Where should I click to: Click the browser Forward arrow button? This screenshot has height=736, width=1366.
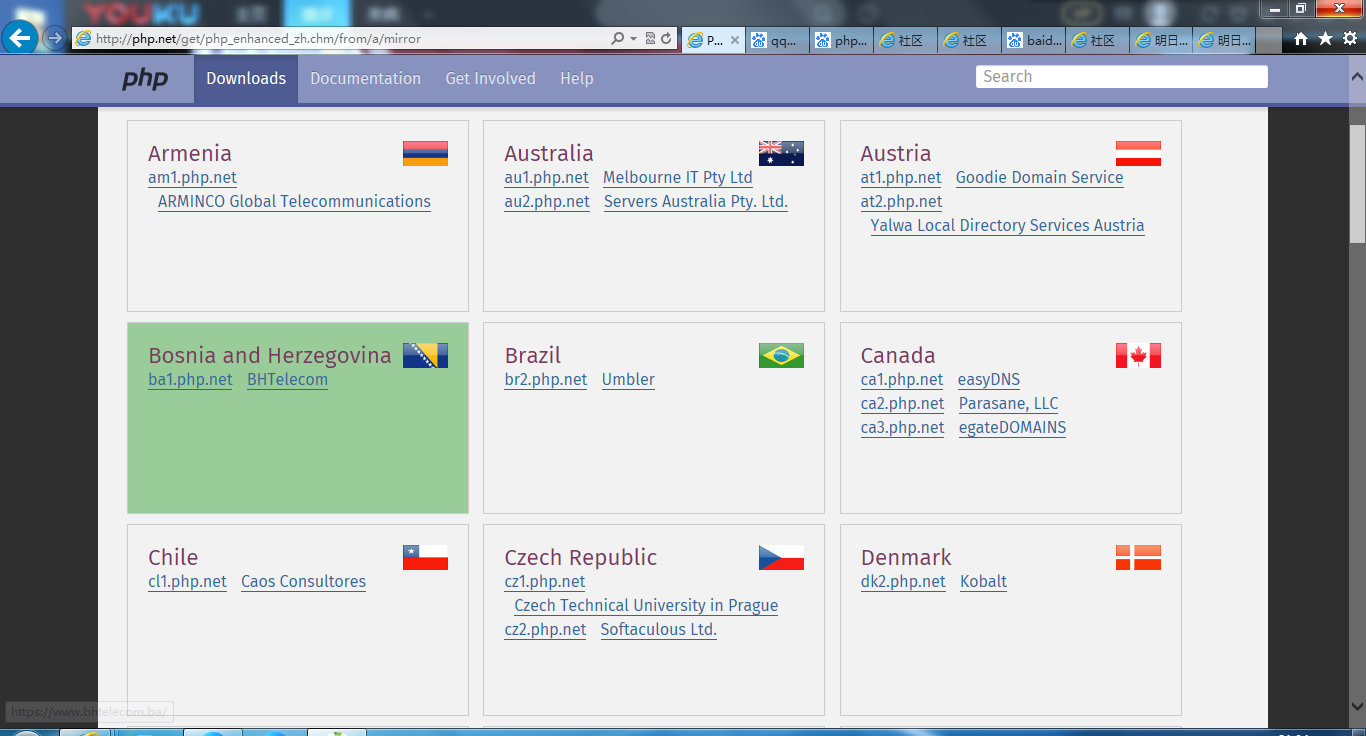(55, 38)
